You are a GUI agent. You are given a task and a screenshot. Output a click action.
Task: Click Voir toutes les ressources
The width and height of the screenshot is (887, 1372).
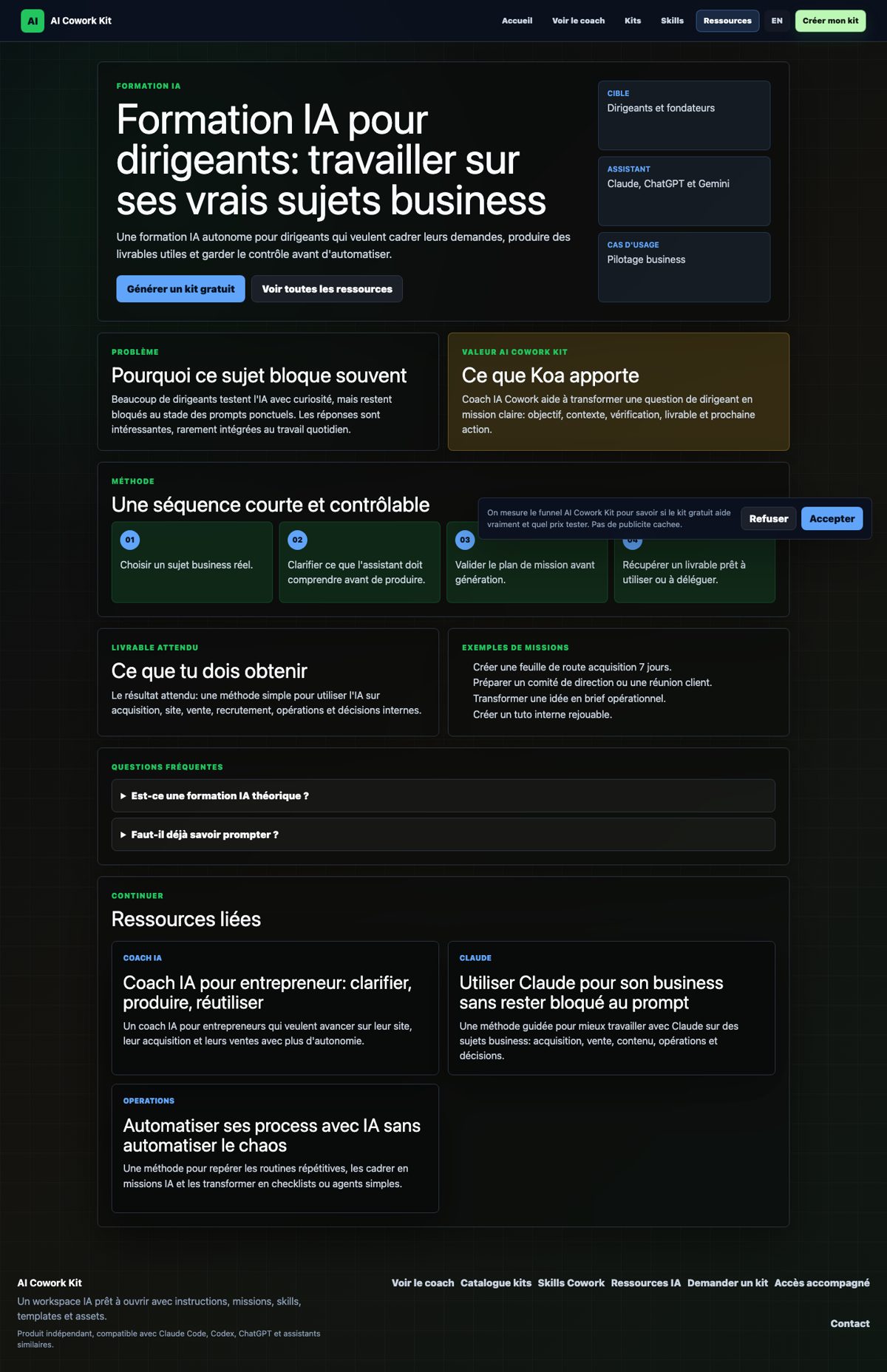click(327, 289)
